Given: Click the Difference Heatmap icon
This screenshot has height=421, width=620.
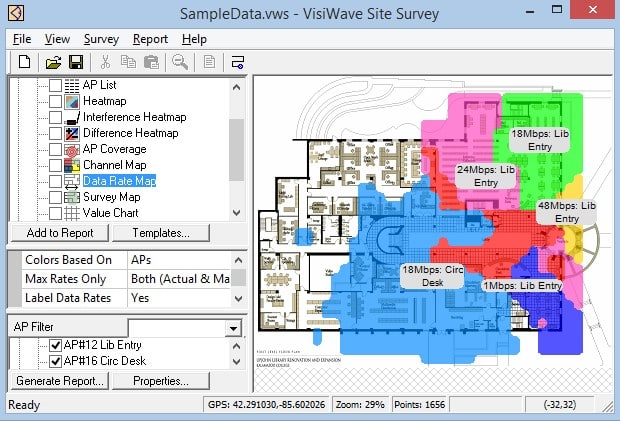Looking at the screenshot, I should click(72, 134).
